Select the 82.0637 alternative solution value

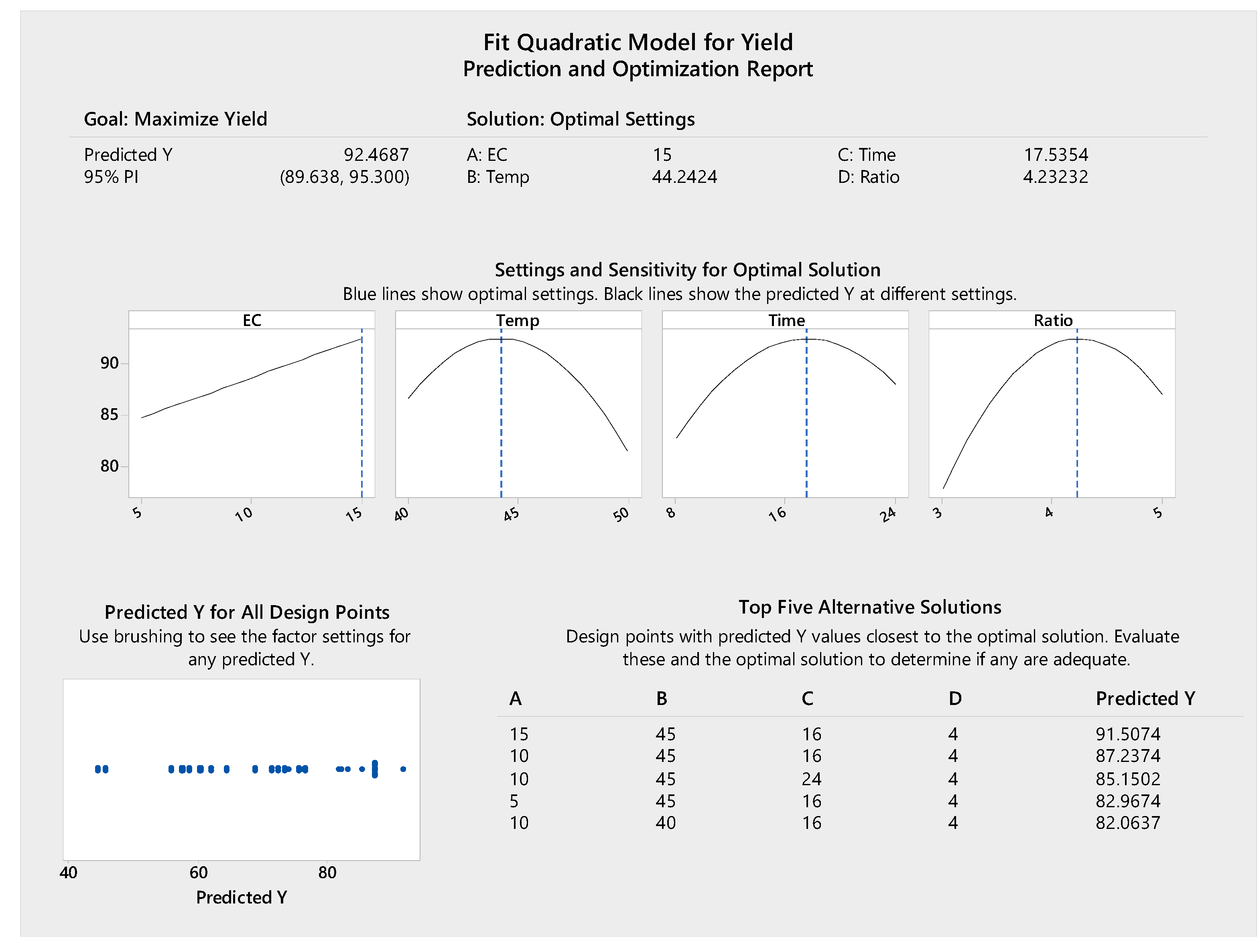tap(1127, 823)
